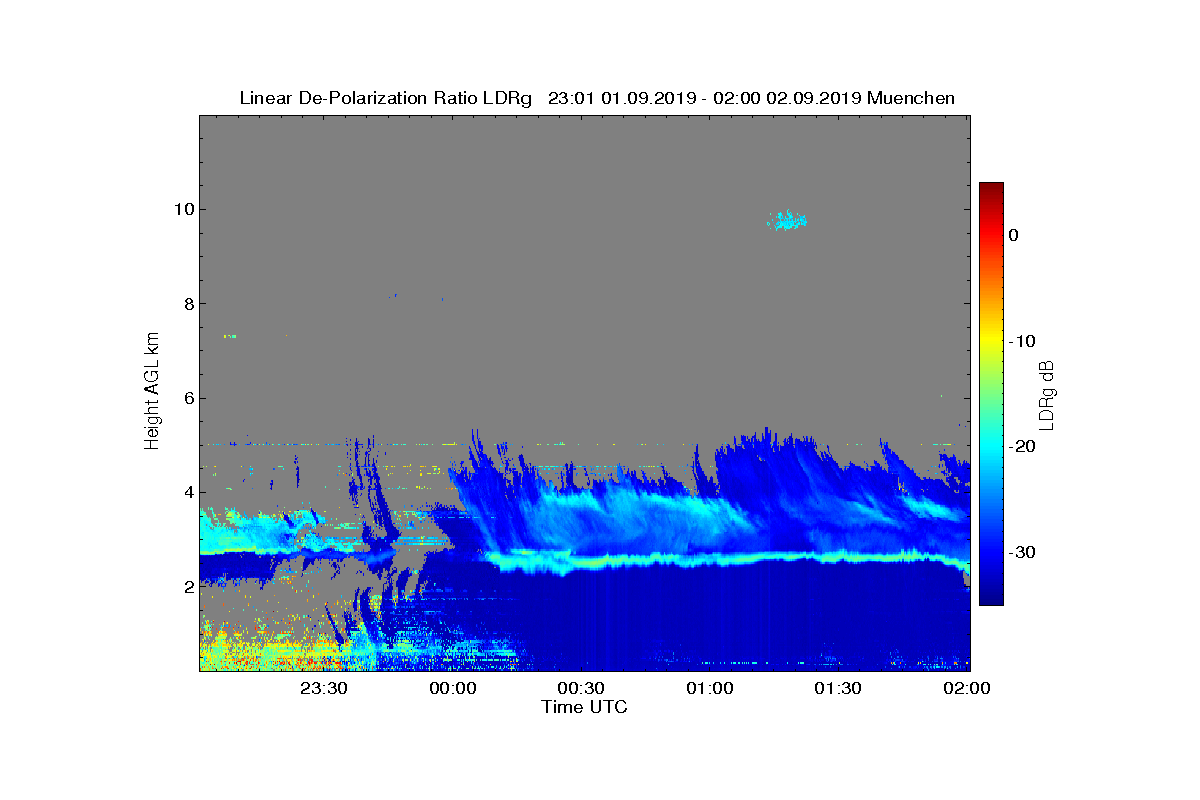Screen dimensions: 1200x800
Task: Click the 2 km height tick label
Action: click(187, 587)
